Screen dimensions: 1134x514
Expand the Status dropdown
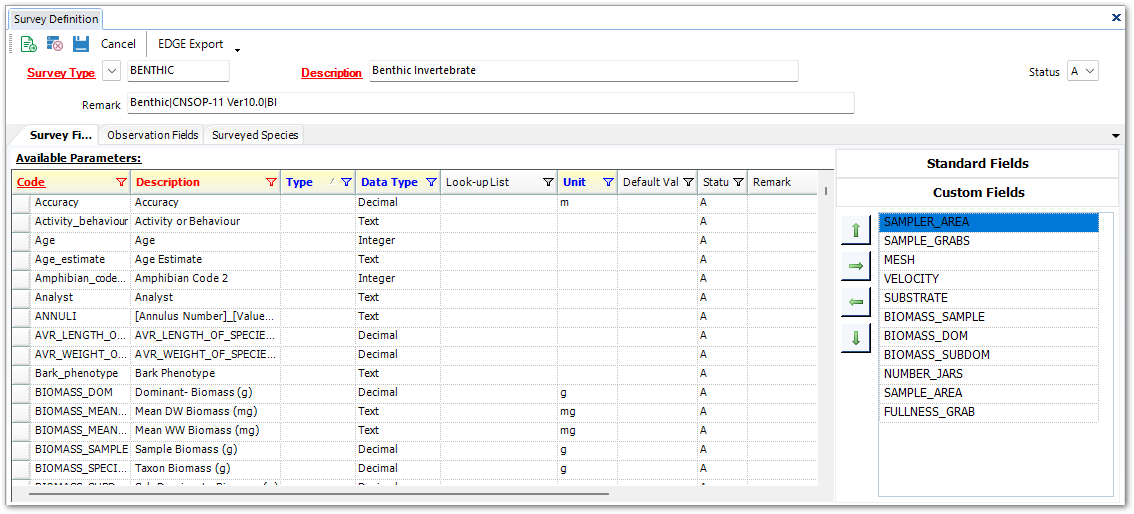[x=1090, y=71]
